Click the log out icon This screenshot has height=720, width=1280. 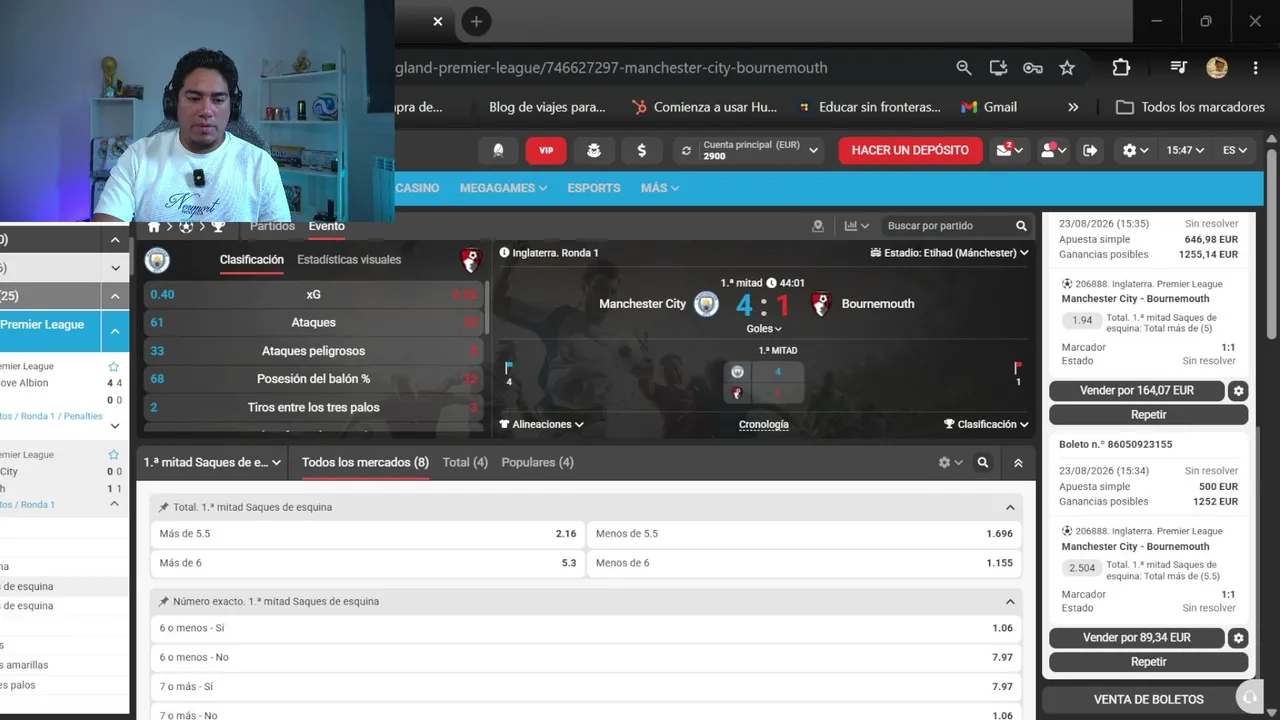point(1090,150)
